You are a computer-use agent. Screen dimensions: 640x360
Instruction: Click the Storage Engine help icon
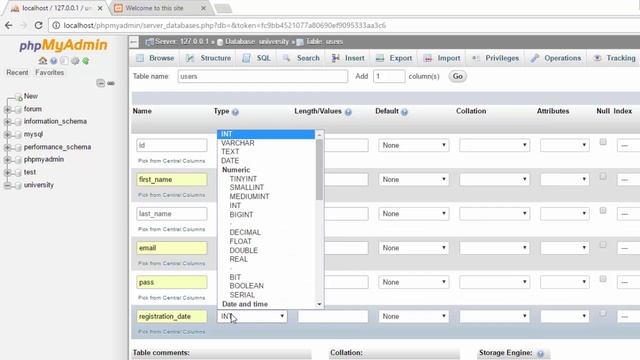click(x=540, y=353)
